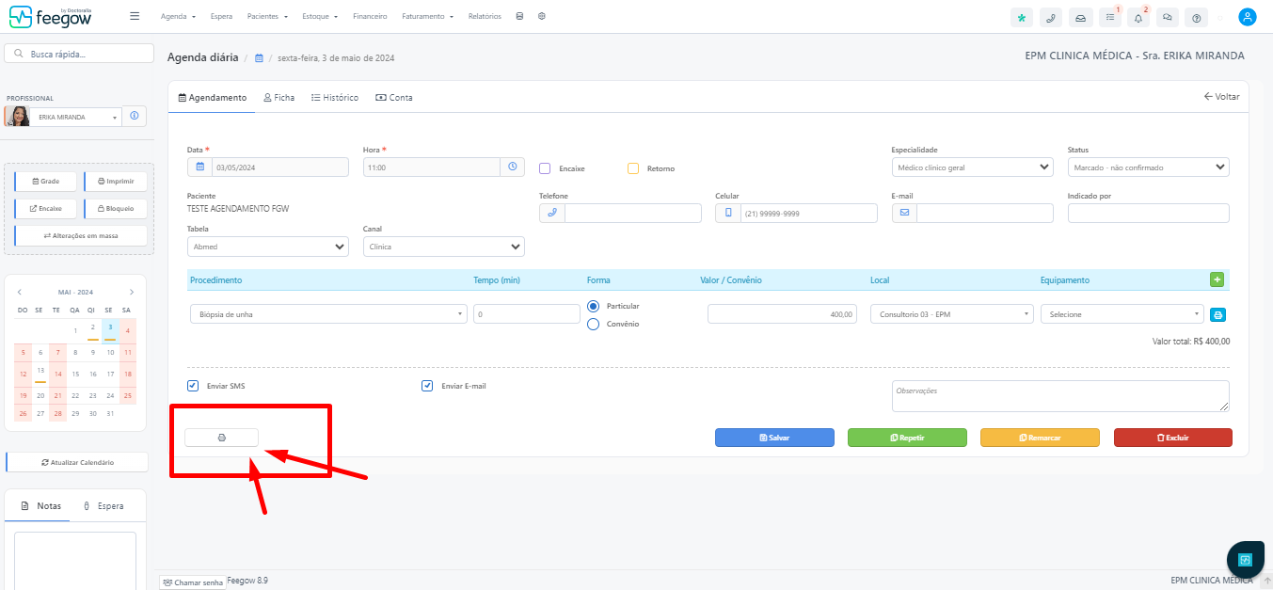
Task: Open the settings gear in top menu
Action: click(541, 16)
